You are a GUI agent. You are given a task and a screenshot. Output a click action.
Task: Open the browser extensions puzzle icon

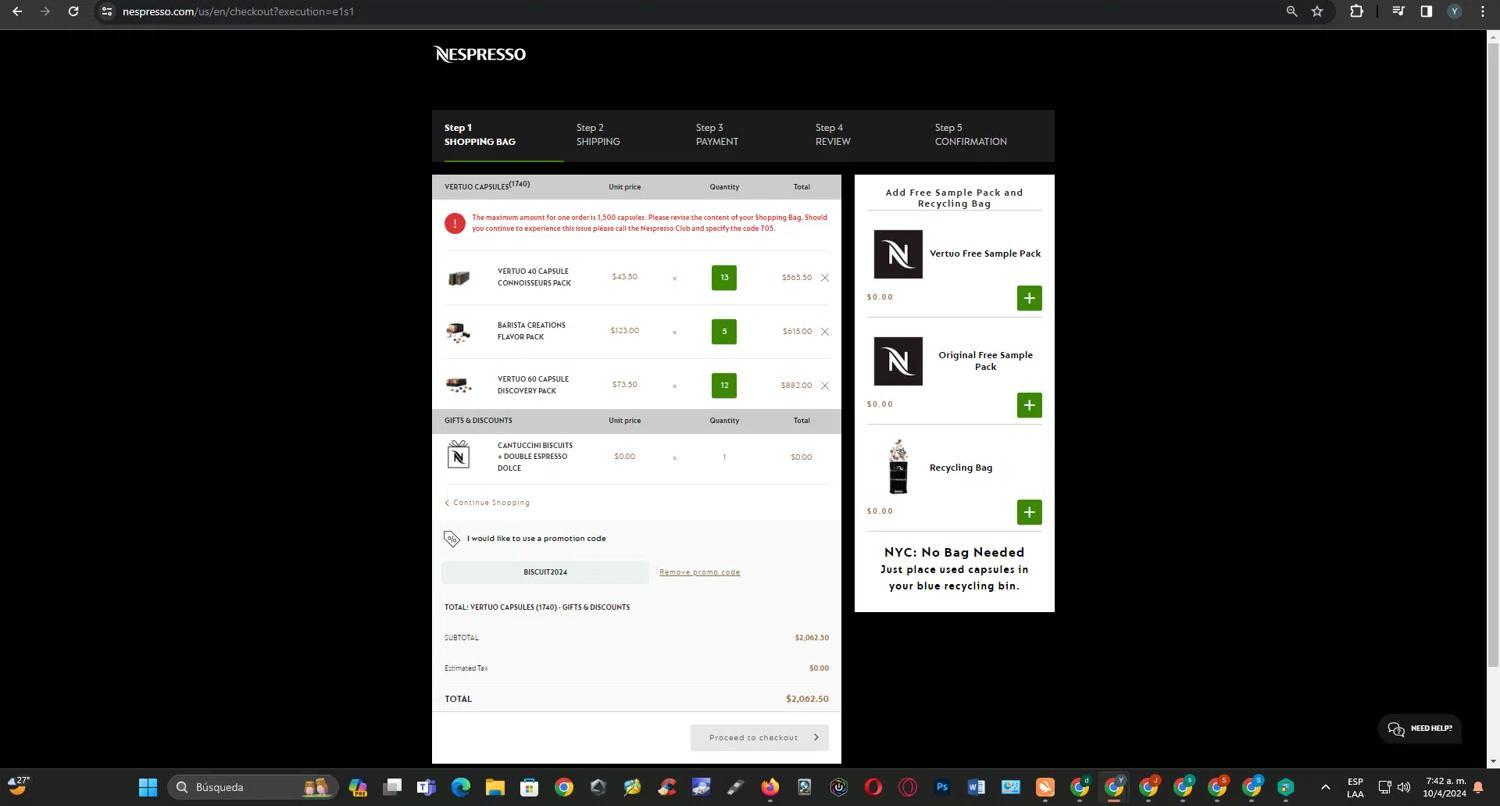tap(1356, 11)
